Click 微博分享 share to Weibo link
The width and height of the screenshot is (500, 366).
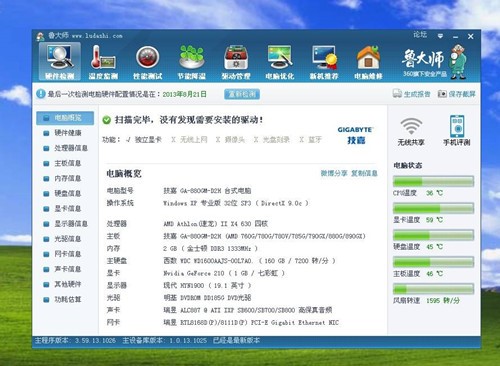pos(334,173)
